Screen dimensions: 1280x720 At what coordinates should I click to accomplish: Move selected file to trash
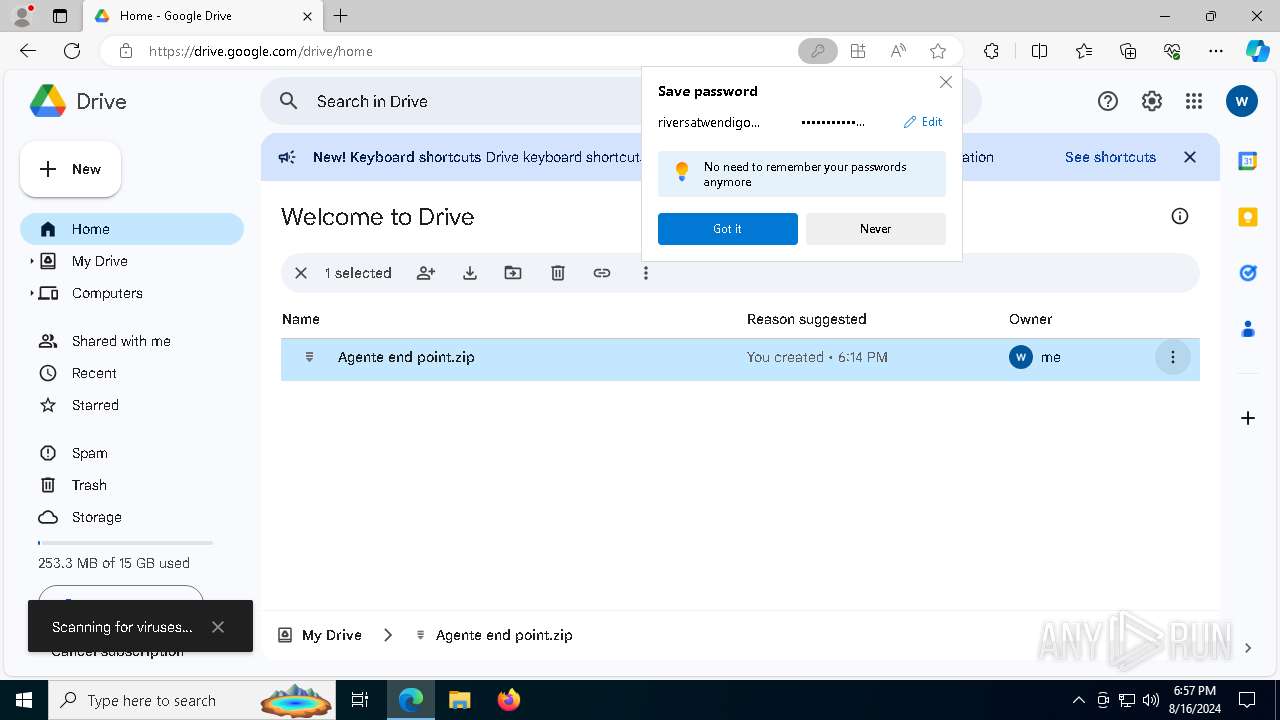[x=558, y=273]
